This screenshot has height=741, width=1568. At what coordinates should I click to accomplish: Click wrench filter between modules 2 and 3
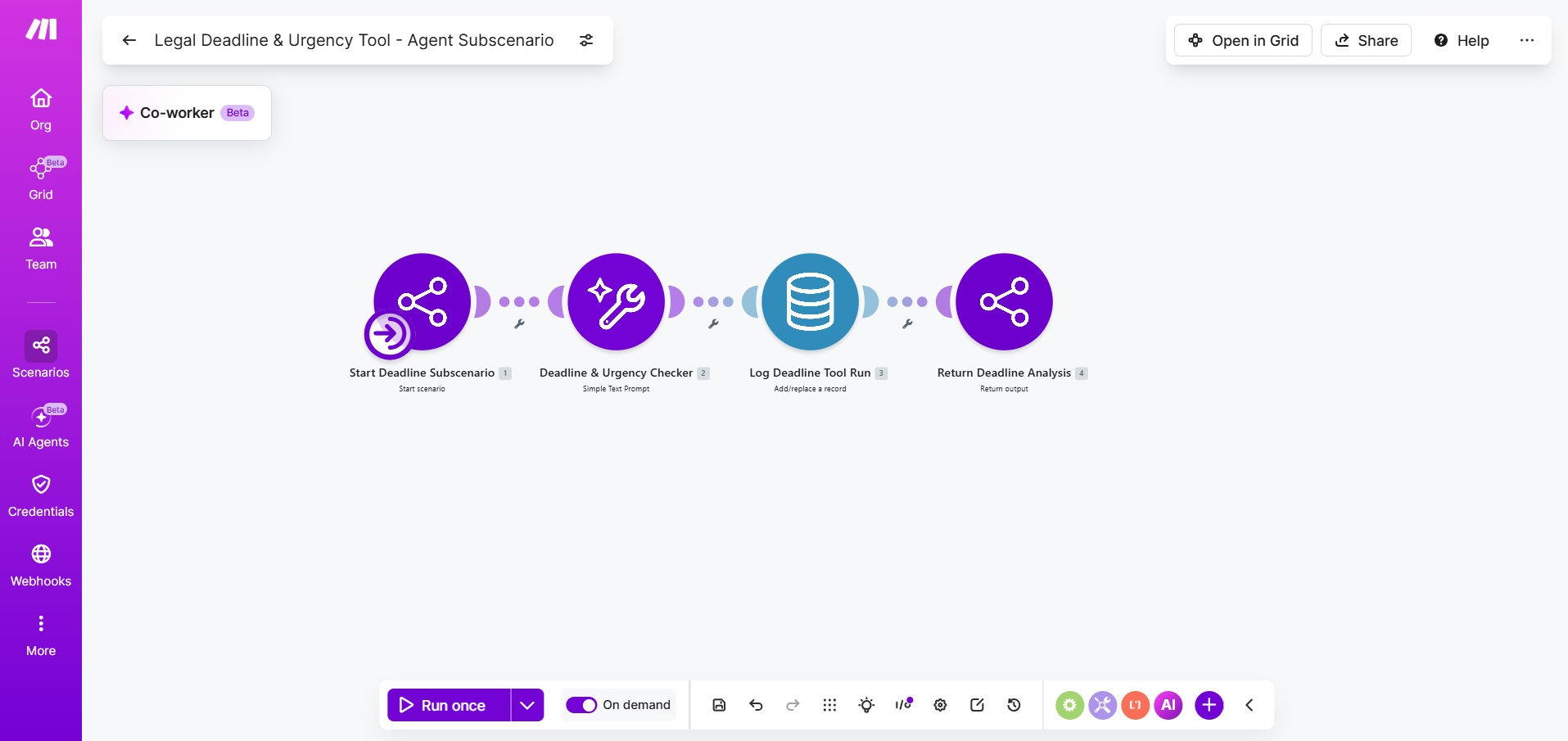click(x=713, y=324)
